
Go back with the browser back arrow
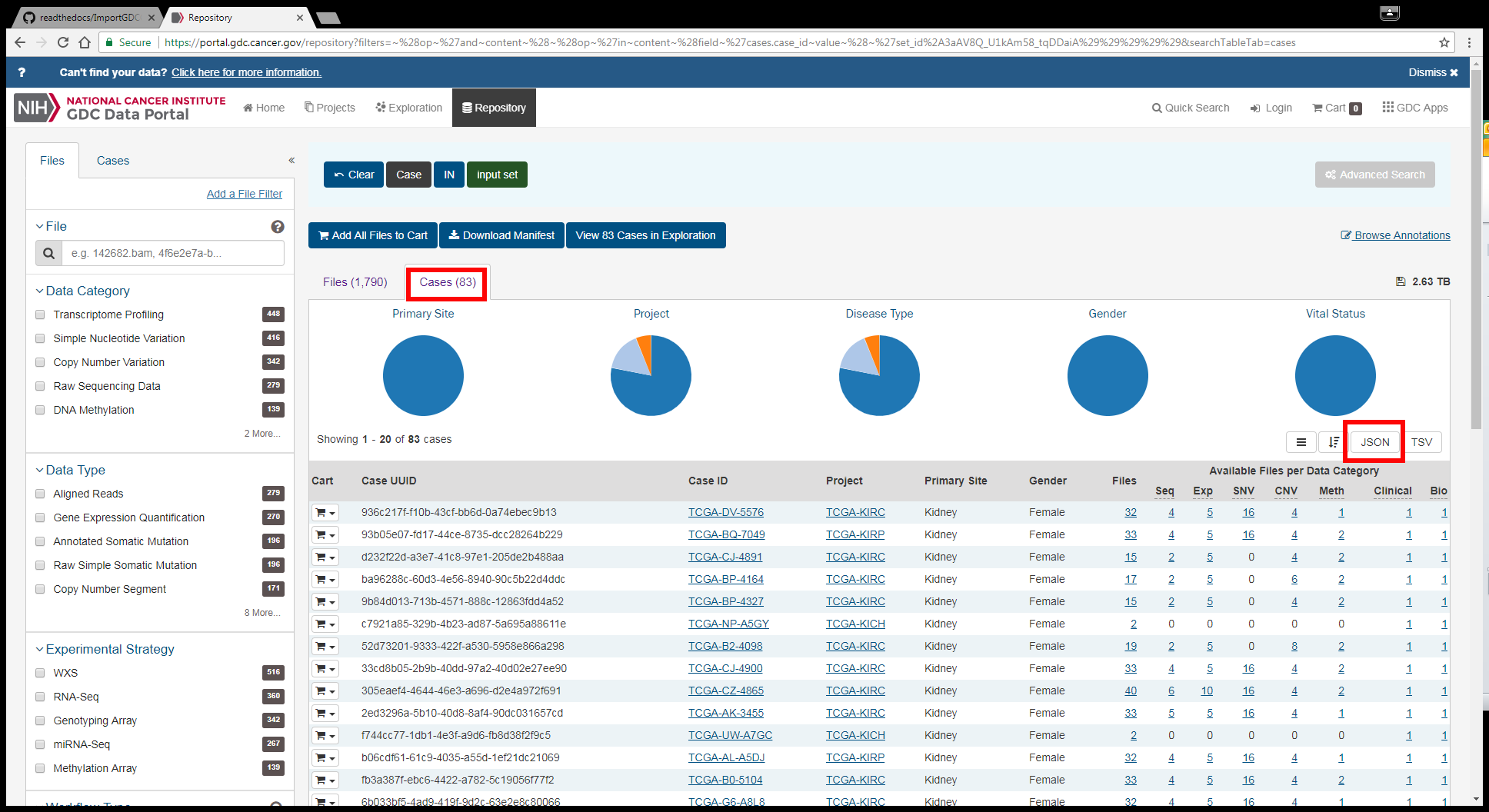[21, 42]
